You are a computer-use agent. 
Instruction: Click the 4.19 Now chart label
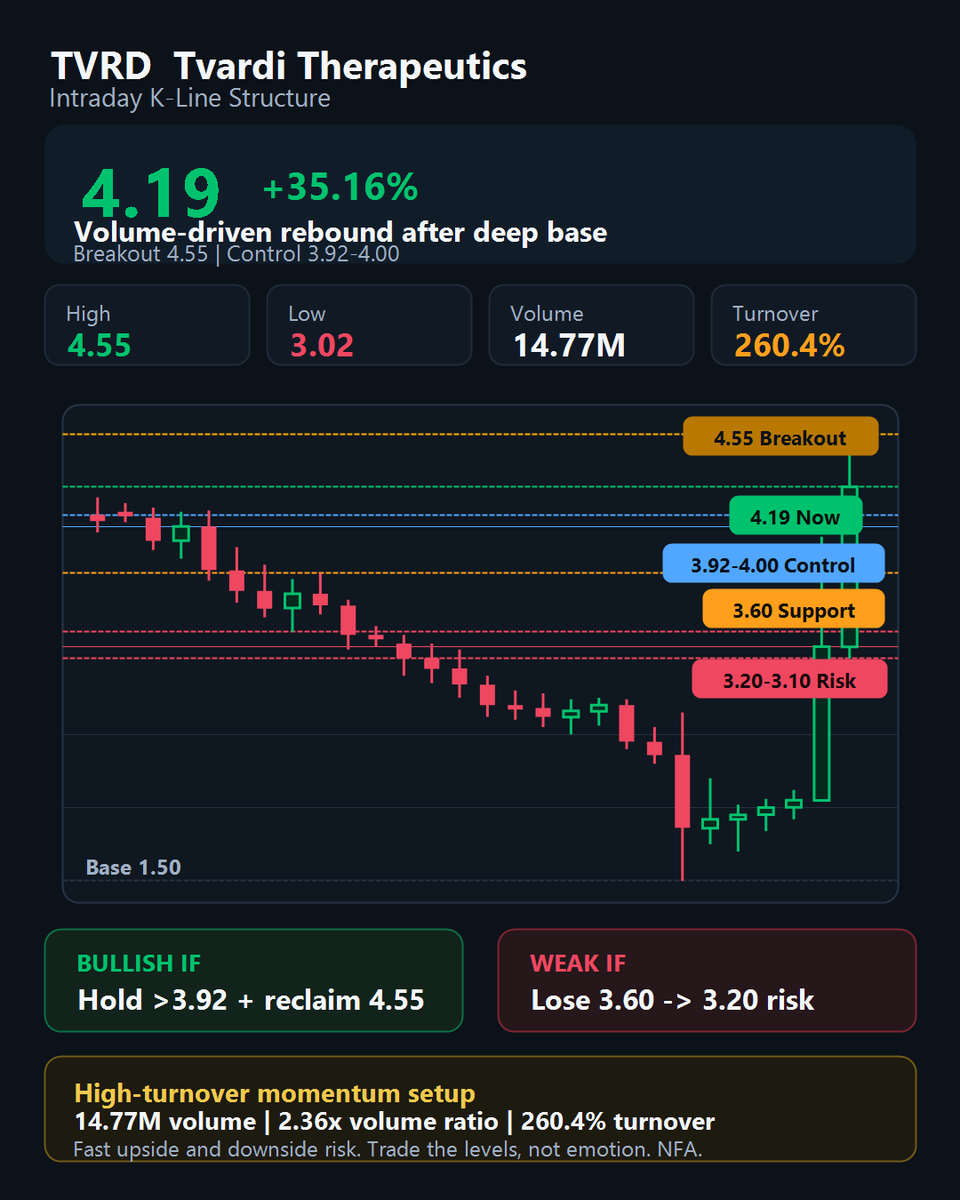796,516
